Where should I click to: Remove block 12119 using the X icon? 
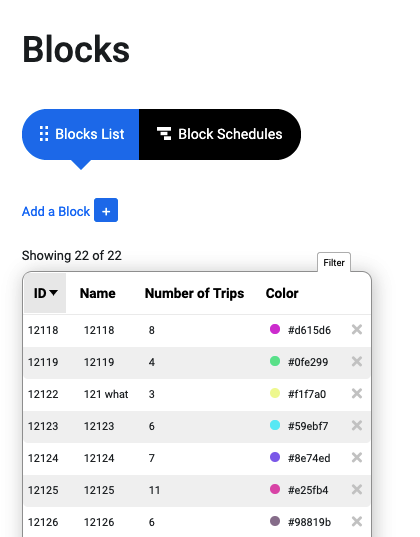357,361
